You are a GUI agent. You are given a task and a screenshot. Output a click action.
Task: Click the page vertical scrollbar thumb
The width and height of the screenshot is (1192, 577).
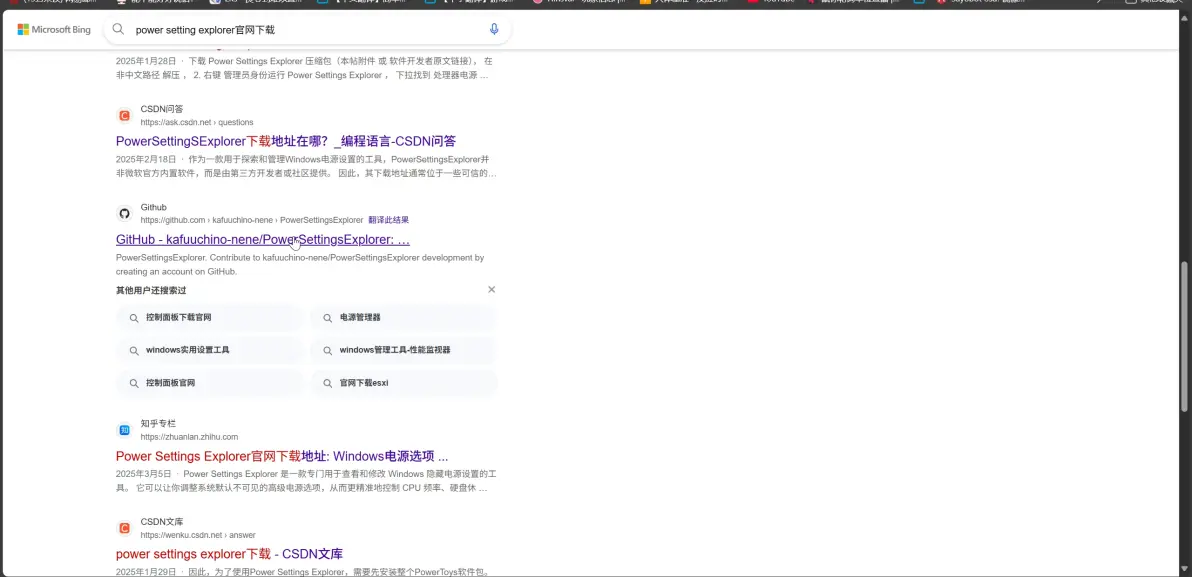(1184, 337)
